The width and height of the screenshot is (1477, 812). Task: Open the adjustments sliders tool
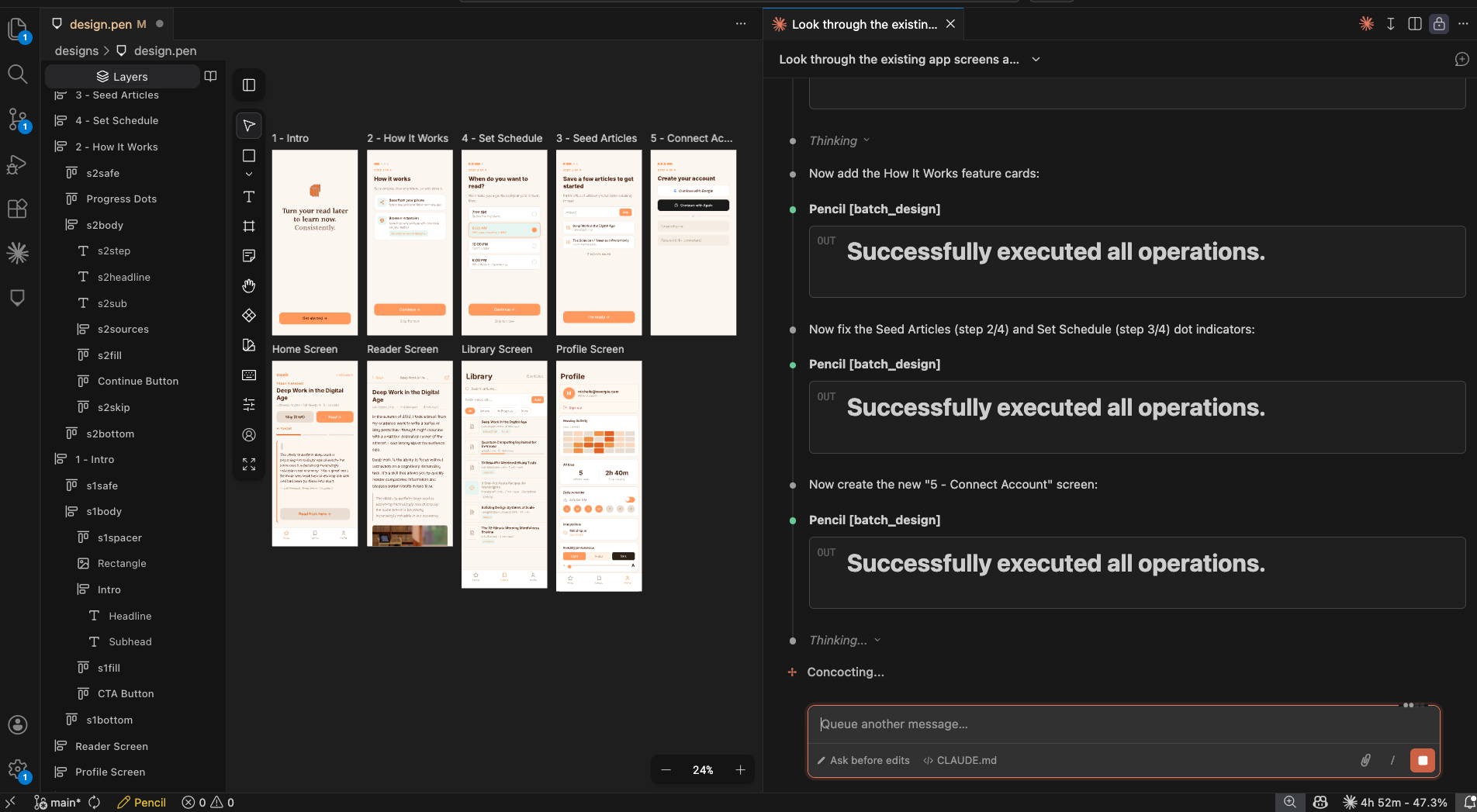tap(249, 405)
